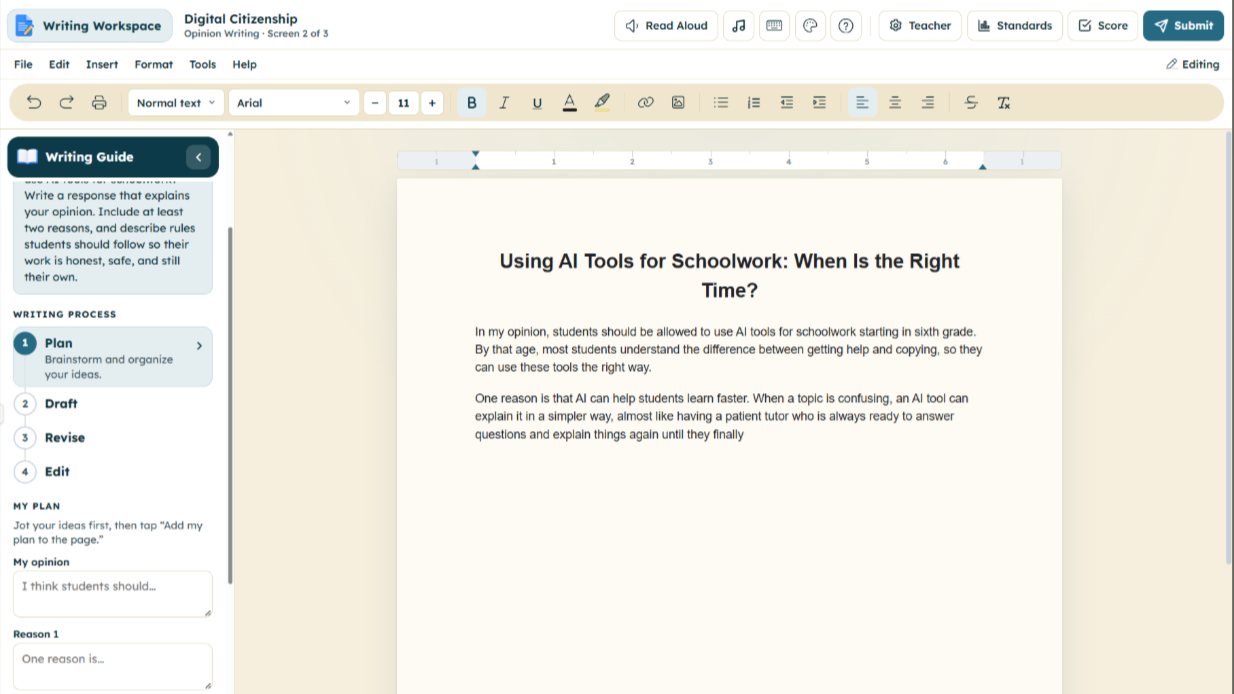Click the music note icon

(739, 26)
